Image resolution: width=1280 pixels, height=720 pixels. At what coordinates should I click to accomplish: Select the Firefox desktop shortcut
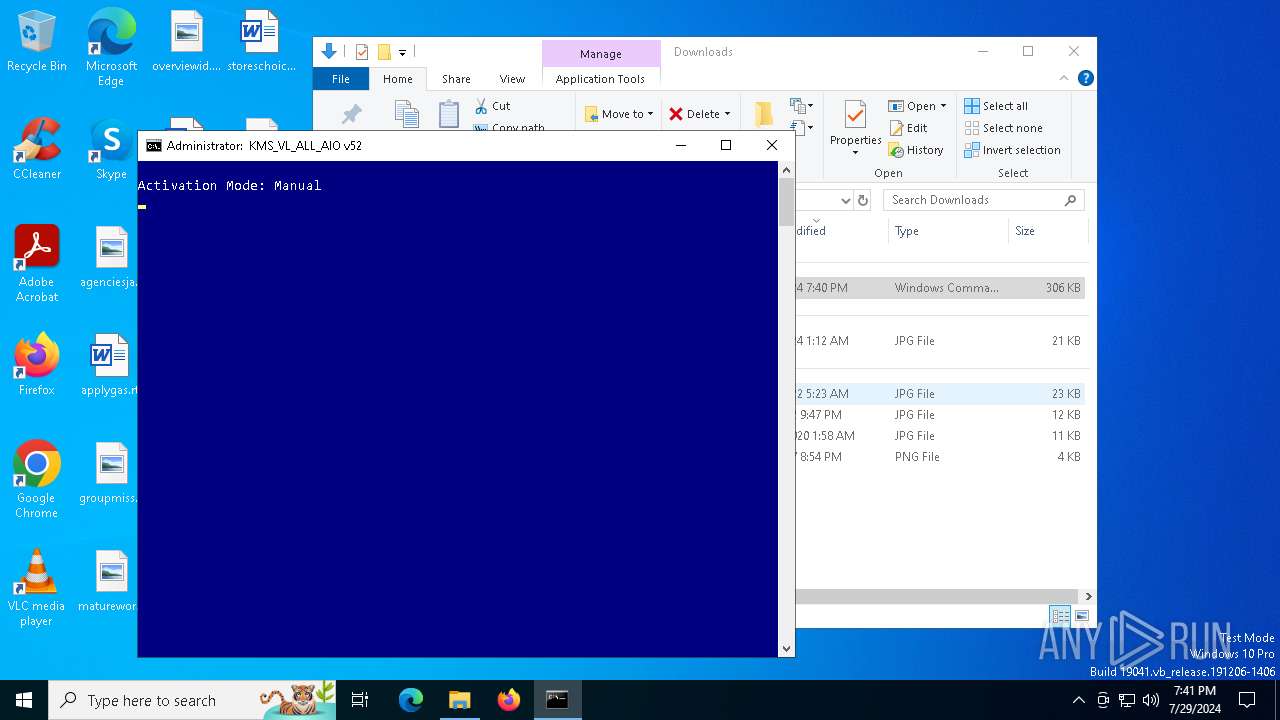click(37, 365)
